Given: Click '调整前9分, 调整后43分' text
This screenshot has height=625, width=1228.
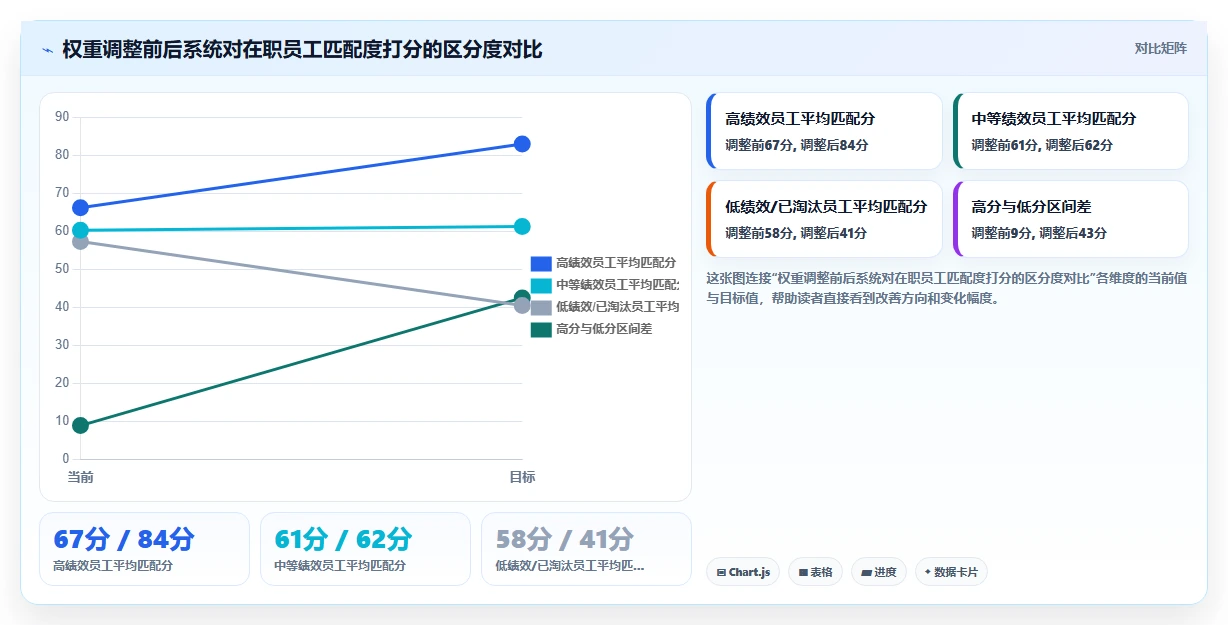Looking at the screenshot, I should 1039,233.
